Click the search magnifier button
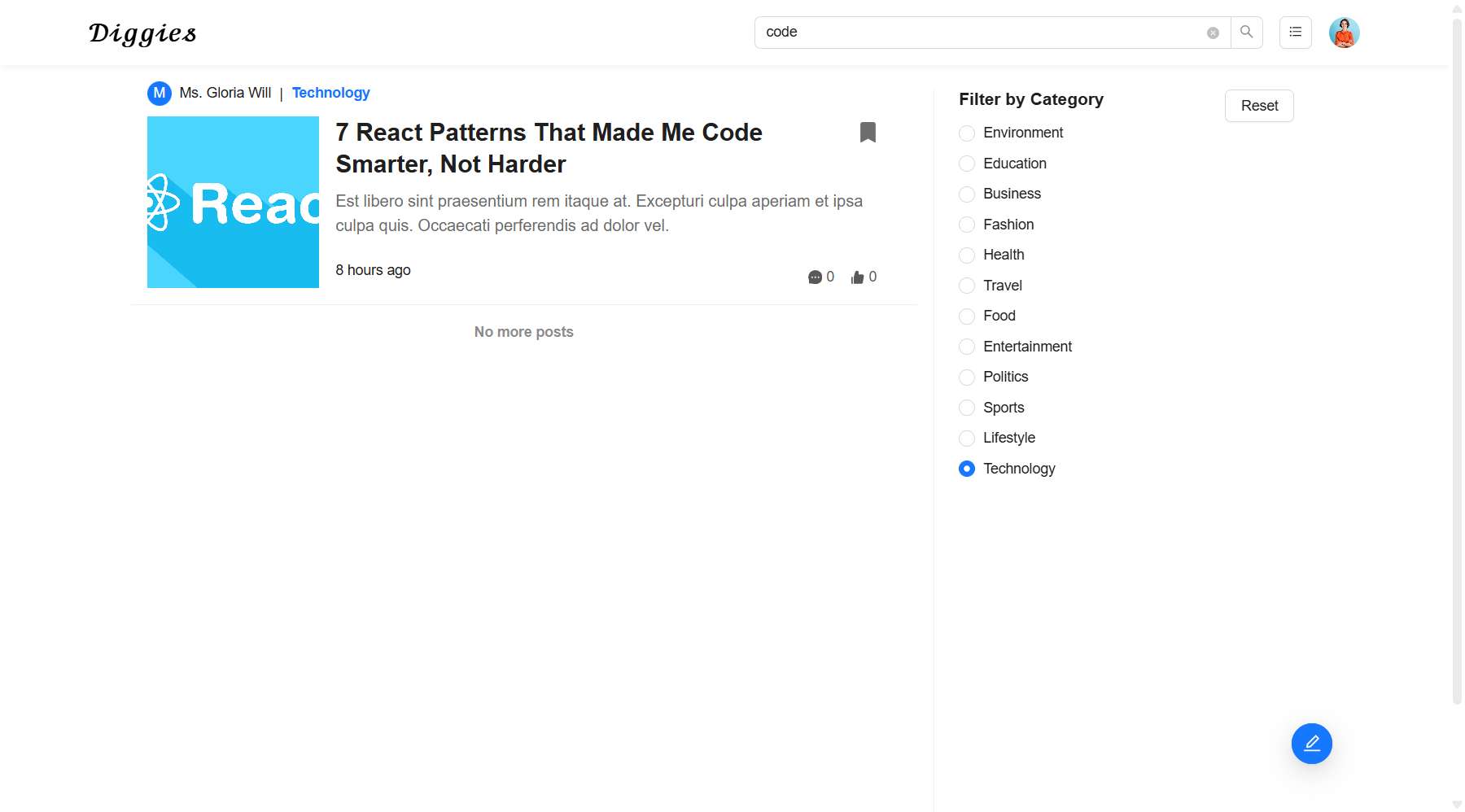 click(1246, 33)
